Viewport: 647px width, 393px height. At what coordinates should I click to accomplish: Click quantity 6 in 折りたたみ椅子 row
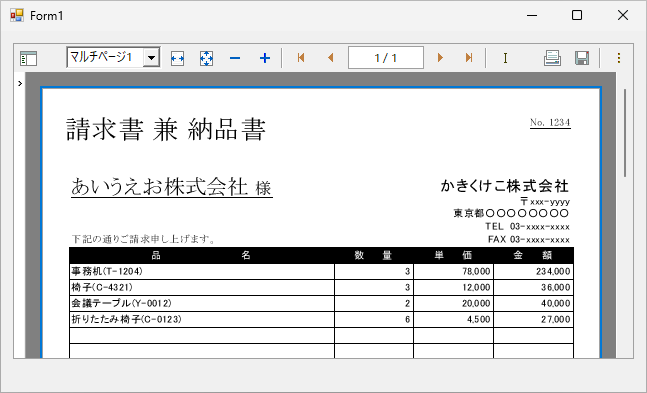coord(374,319)
